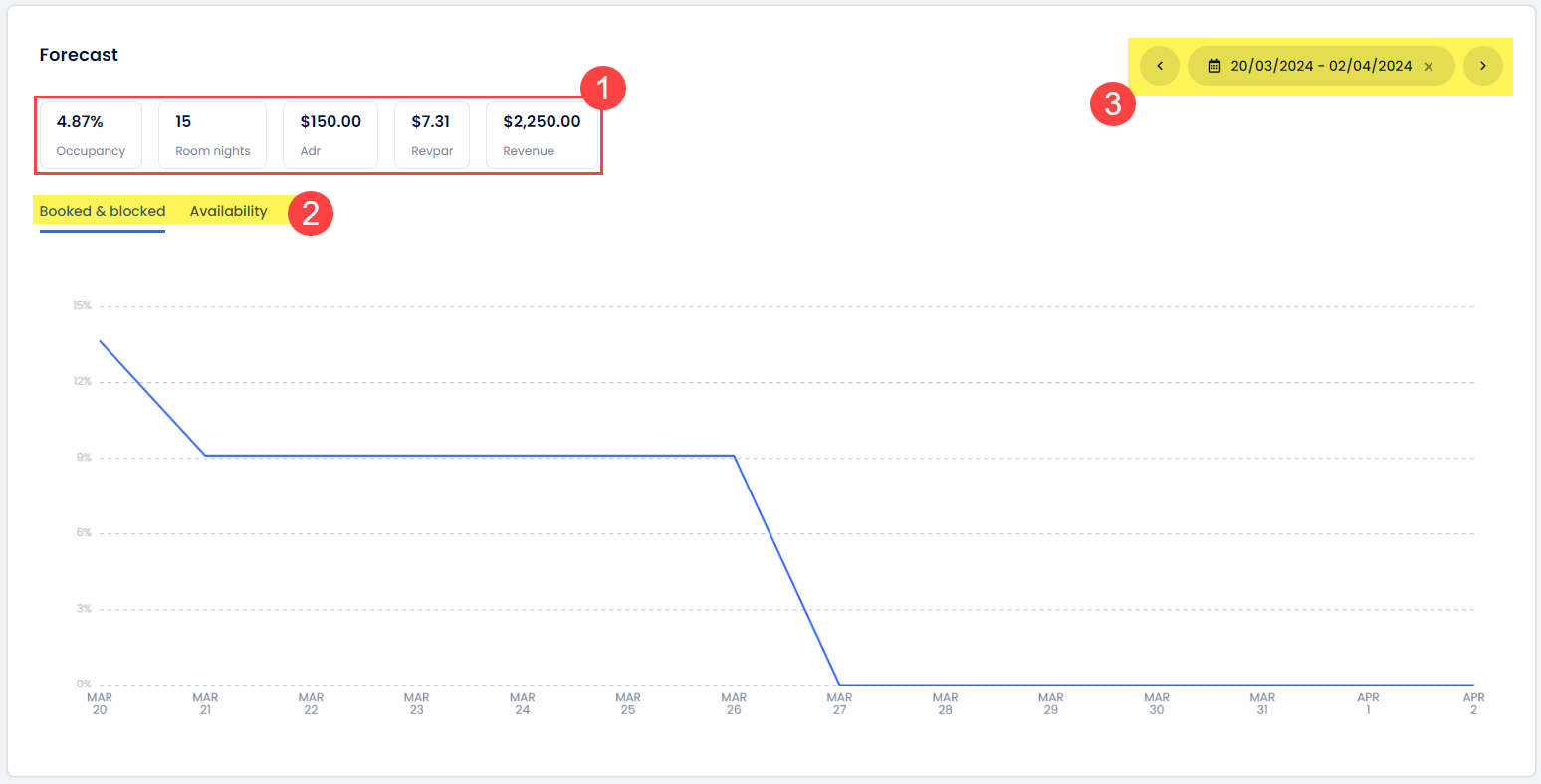This screenshot has height=784, width=1541.
Task: Click the red annotation marker 3
Action: click(x=1113, y=103)
